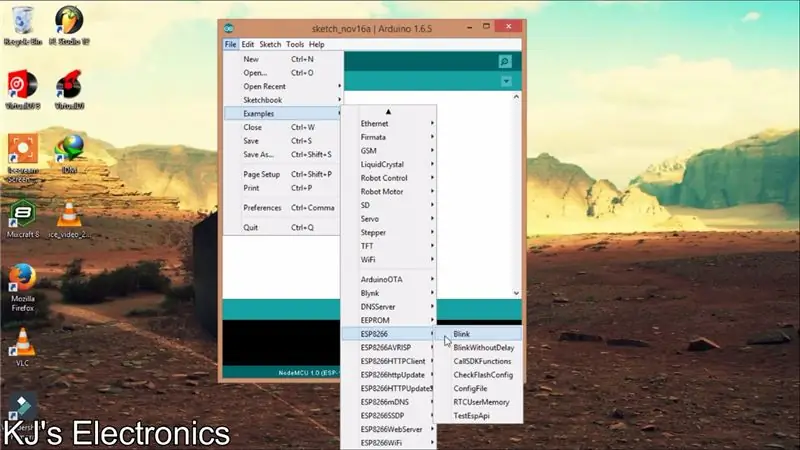
Task: Click the editor scrollbar up arrow
Action: click(516, 97)
